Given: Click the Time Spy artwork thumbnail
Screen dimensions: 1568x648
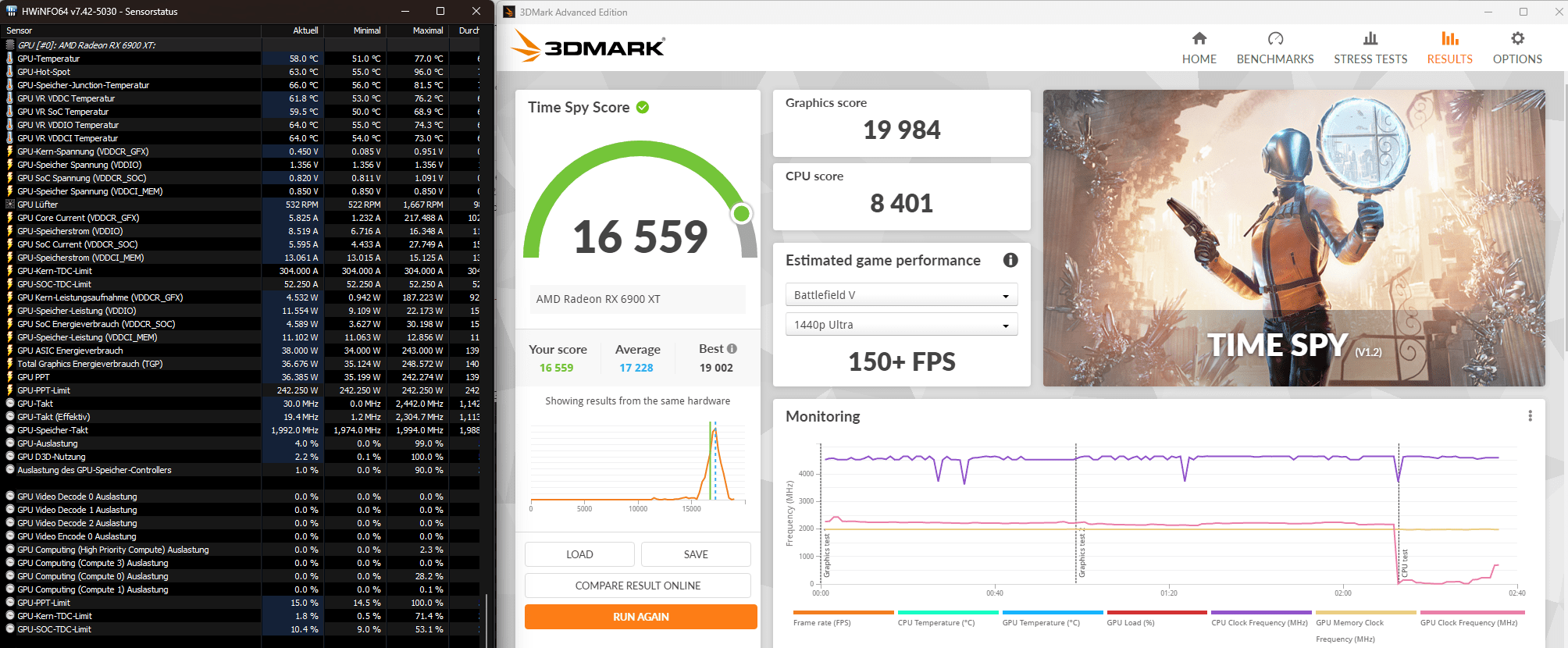Looking at the screenshot, I should tap(1294, 238).
